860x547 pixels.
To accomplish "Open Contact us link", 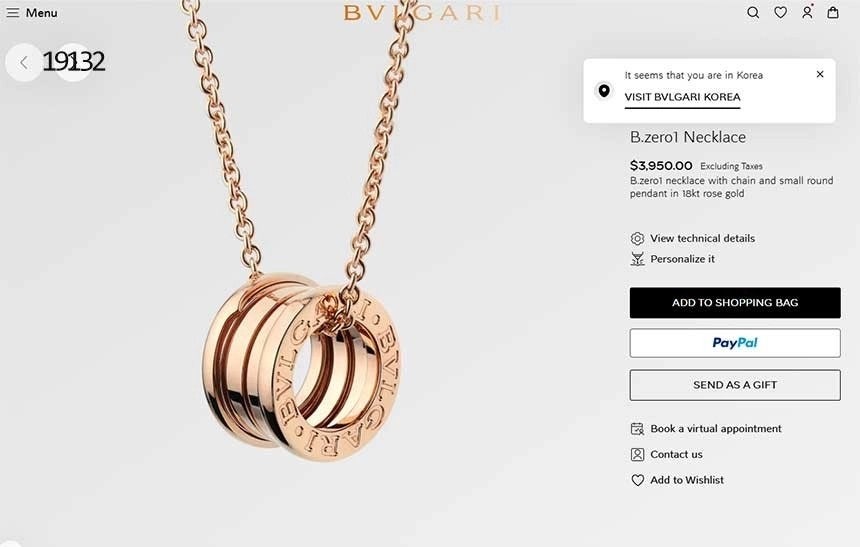I will coord(676,454).
